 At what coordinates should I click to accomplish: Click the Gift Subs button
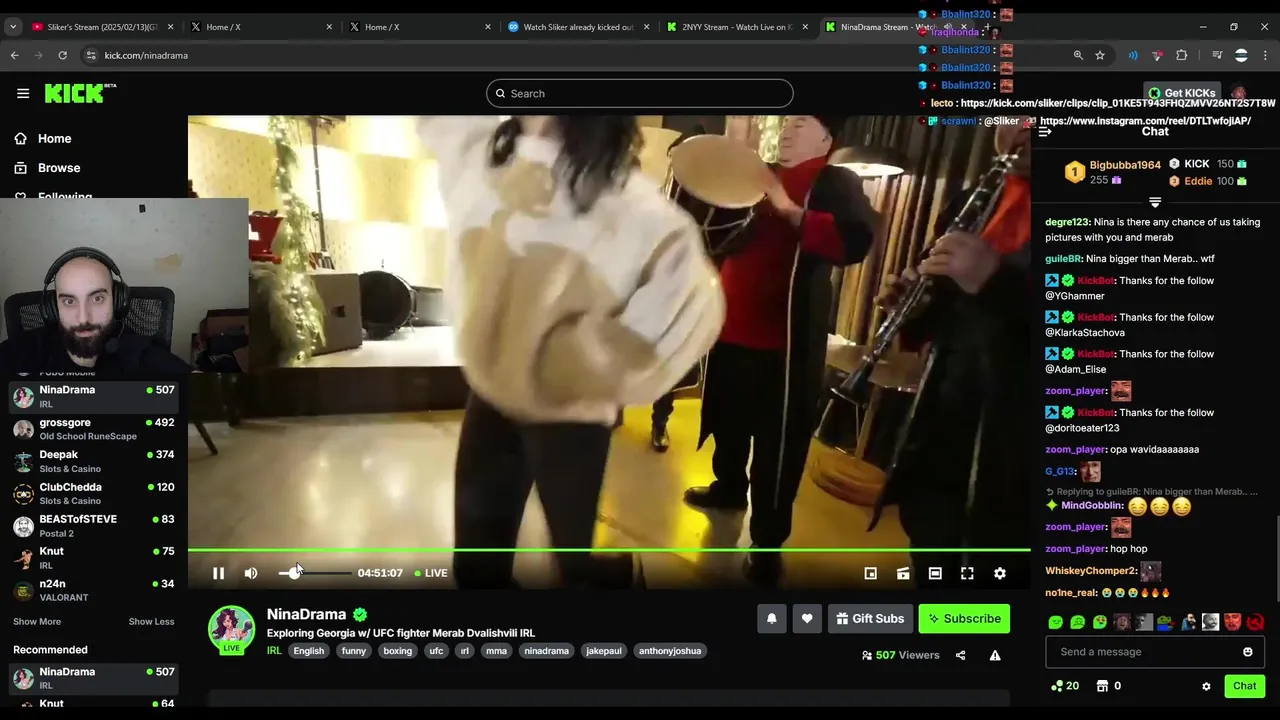pos(870,619)
